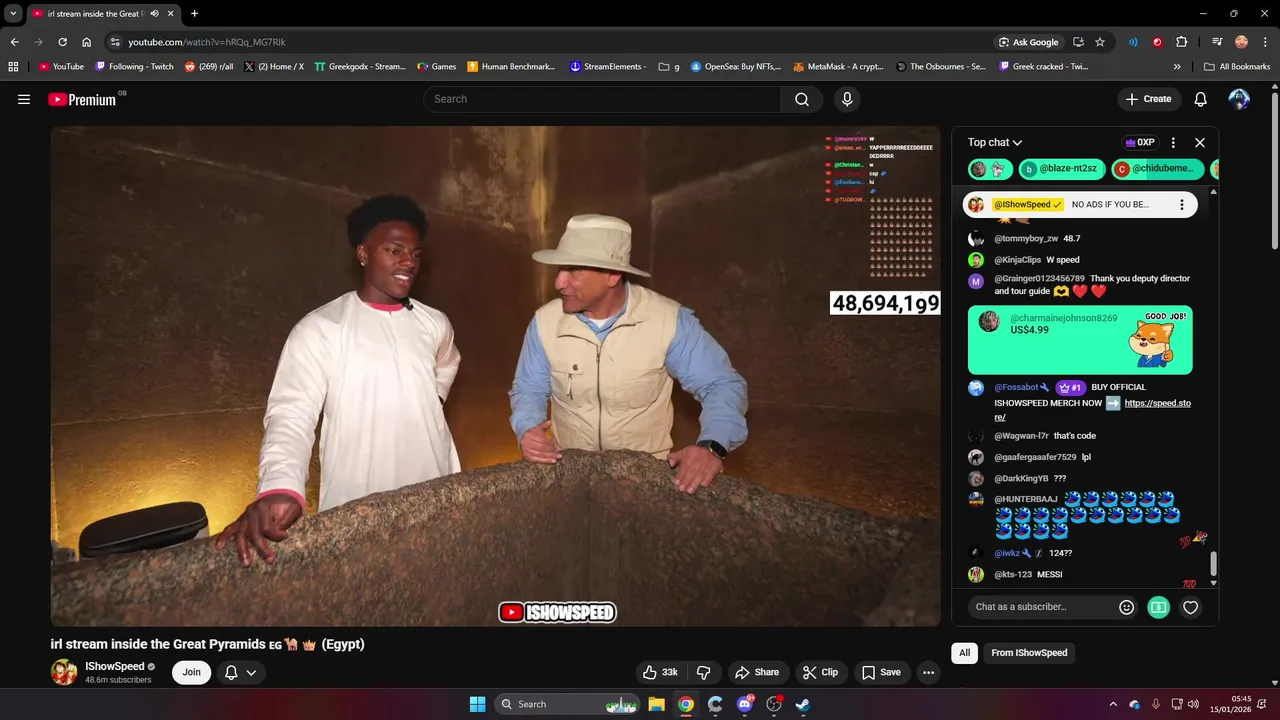
Task: Open Chrome tab search dropdown arrow
Action: pos(13,13)
